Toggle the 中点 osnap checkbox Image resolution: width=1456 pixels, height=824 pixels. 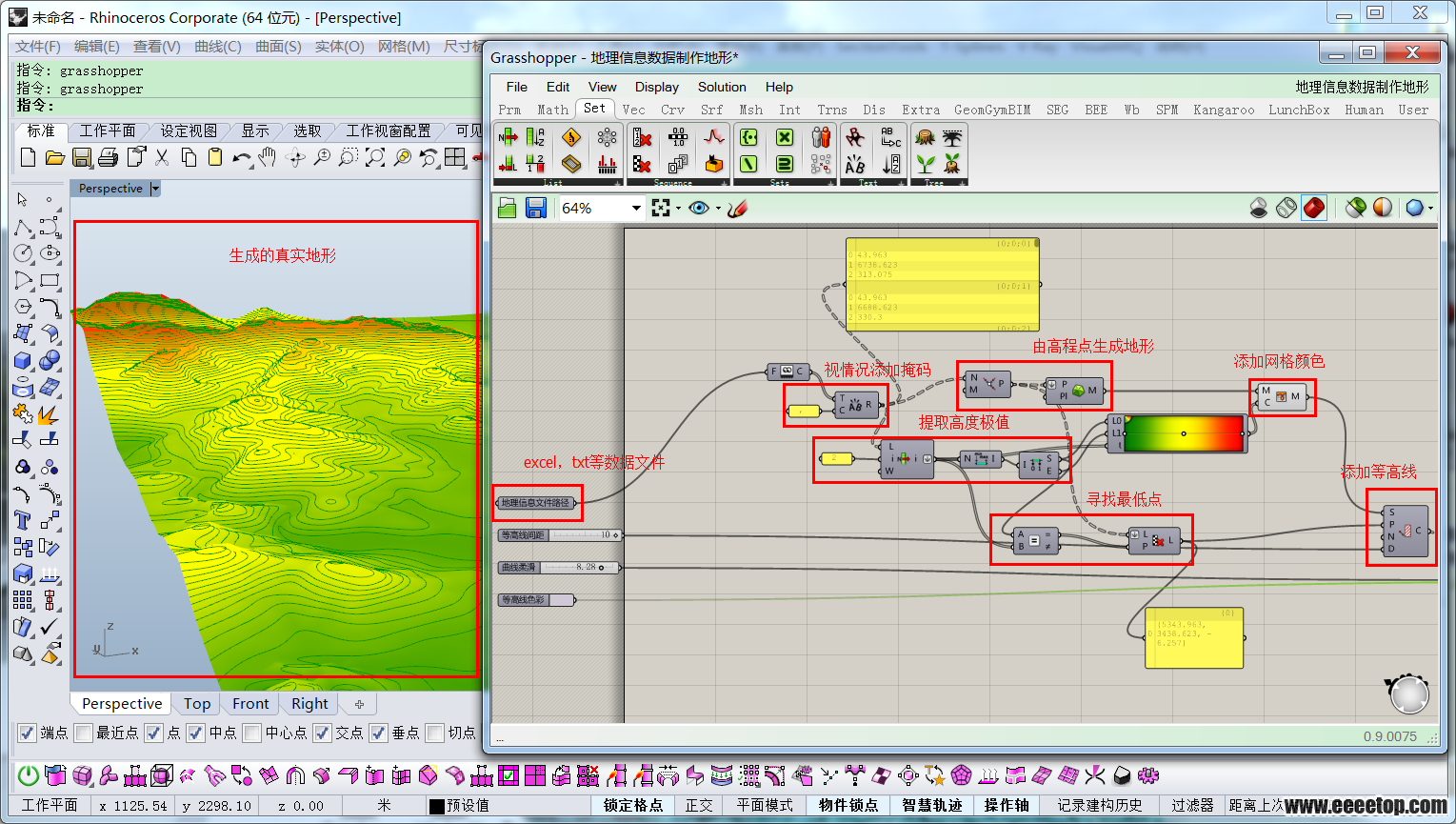[x=195, y=733]
